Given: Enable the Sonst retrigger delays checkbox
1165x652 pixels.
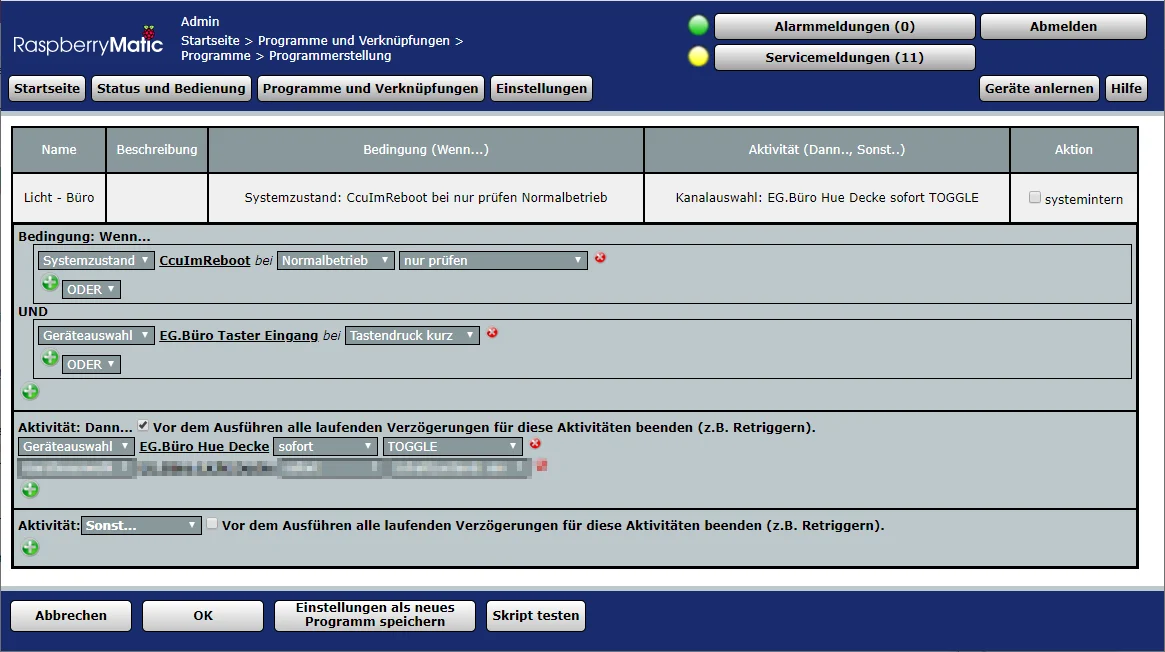Looking at the screenshot, I should point(212,524).
